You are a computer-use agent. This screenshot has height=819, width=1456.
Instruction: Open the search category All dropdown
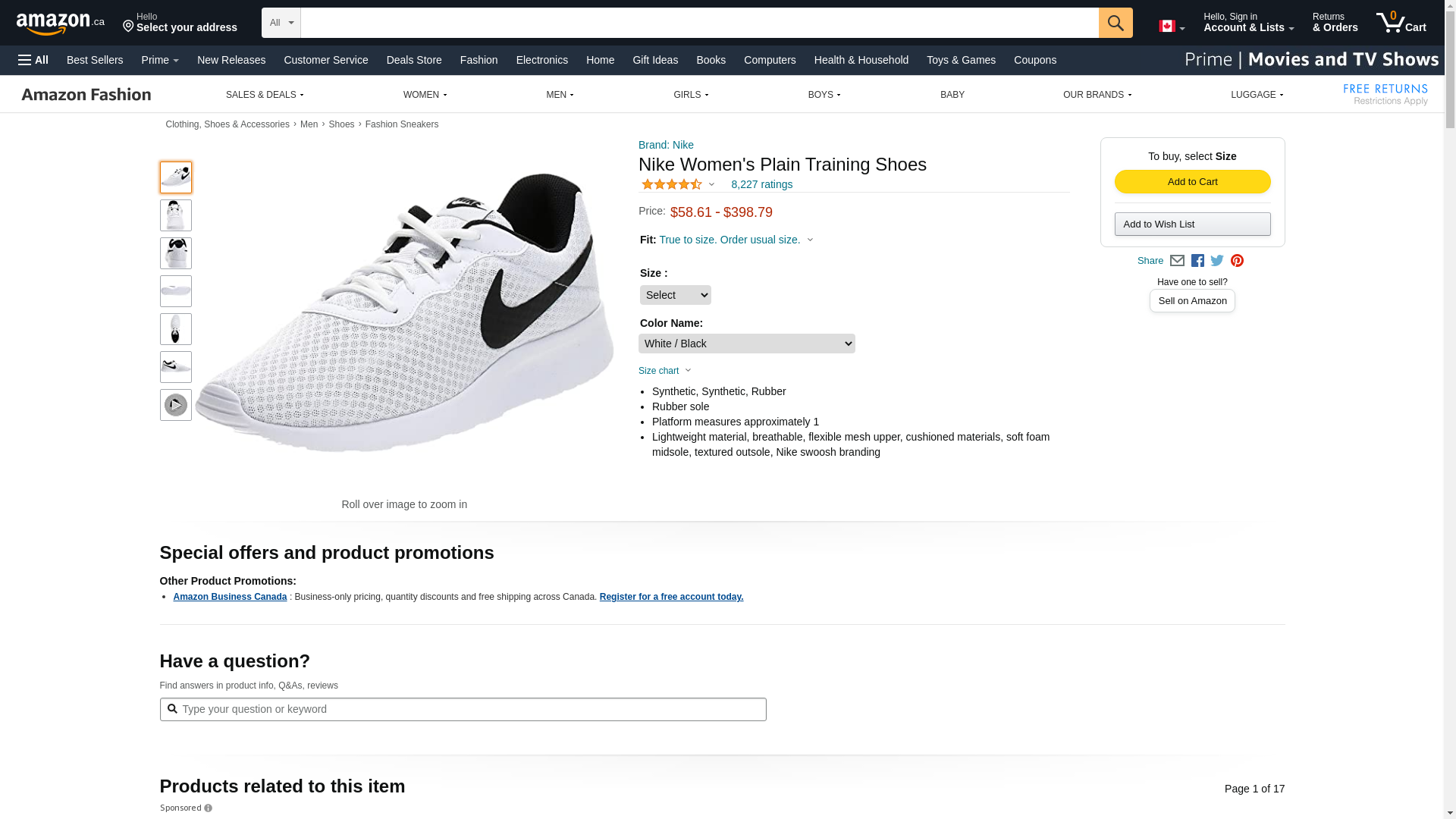pyautogui.click(x=281, y=23)
